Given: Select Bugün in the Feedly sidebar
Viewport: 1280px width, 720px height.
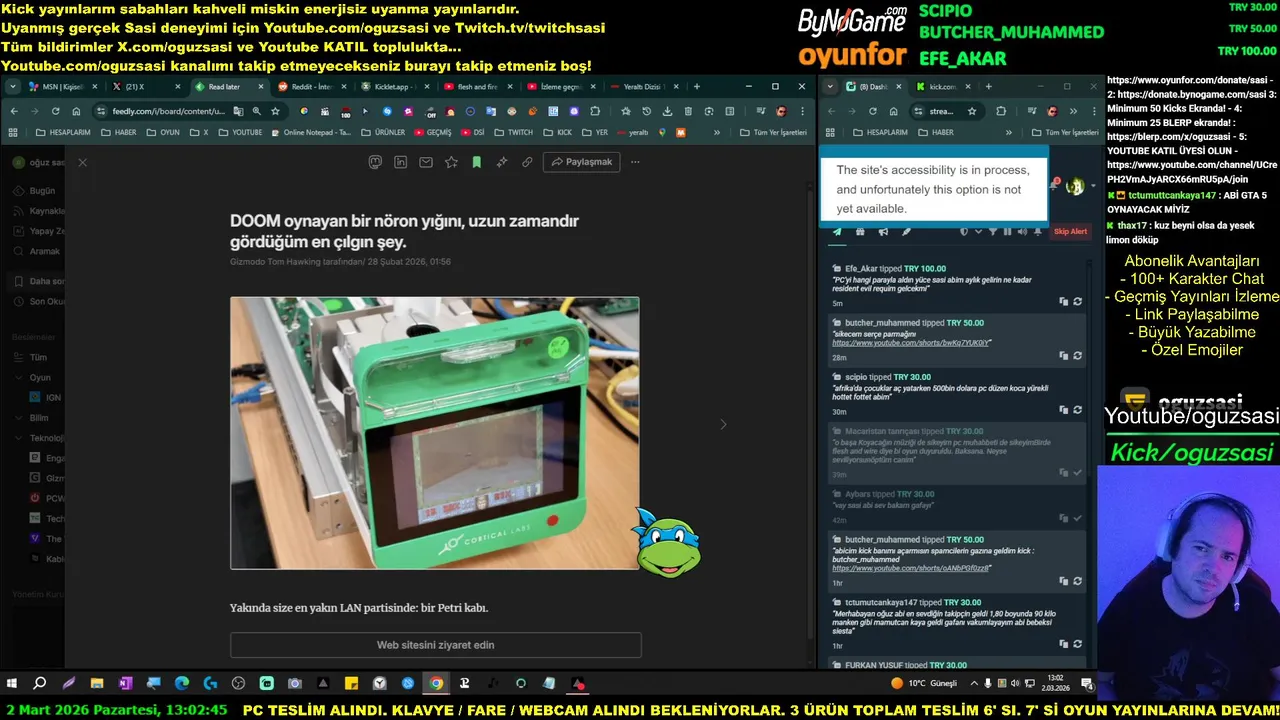Looking at the screenshot, I should [x=41, y=190].
